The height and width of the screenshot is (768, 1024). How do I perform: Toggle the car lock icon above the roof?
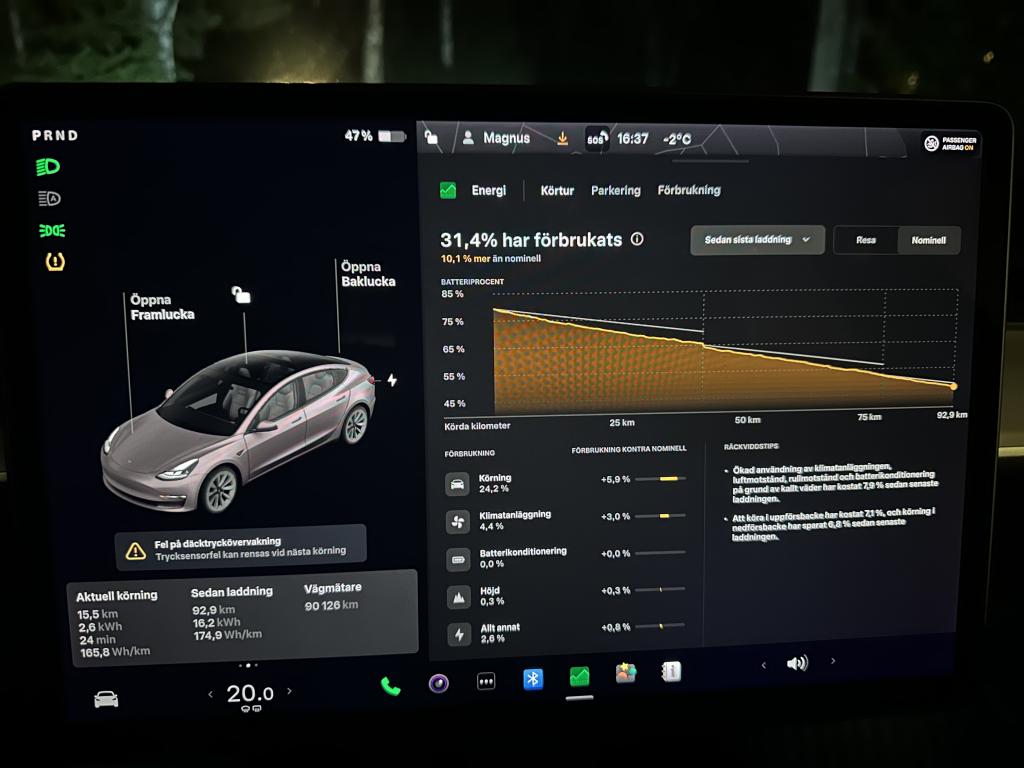240,294
